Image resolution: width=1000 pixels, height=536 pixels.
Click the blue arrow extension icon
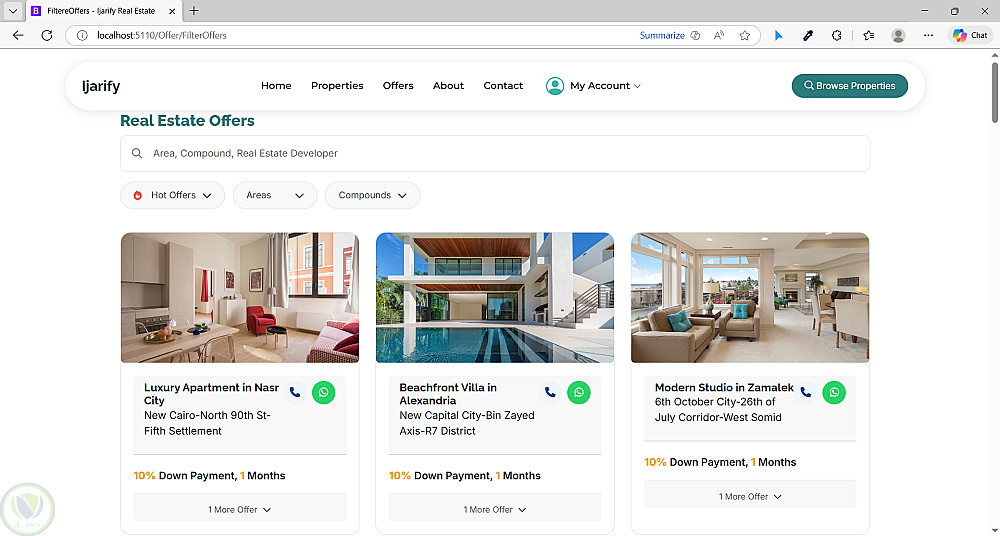point(778,35)
